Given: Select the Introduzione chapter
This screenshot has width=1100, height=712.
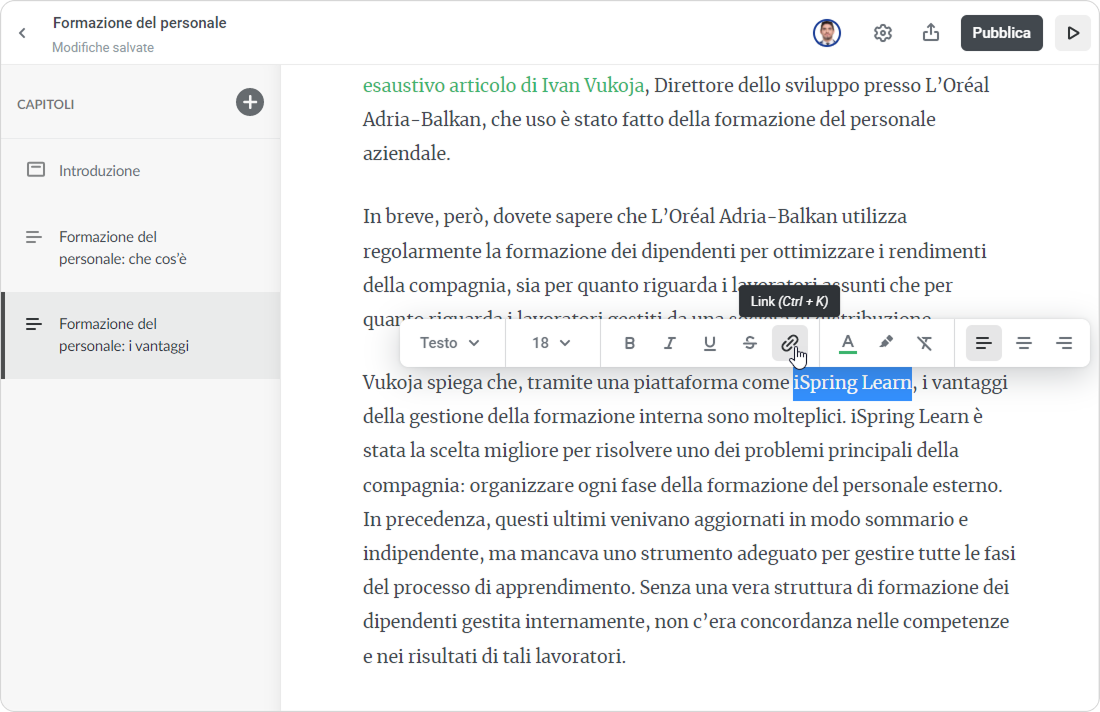Looking at the screenshot, I should coord(99,171).
